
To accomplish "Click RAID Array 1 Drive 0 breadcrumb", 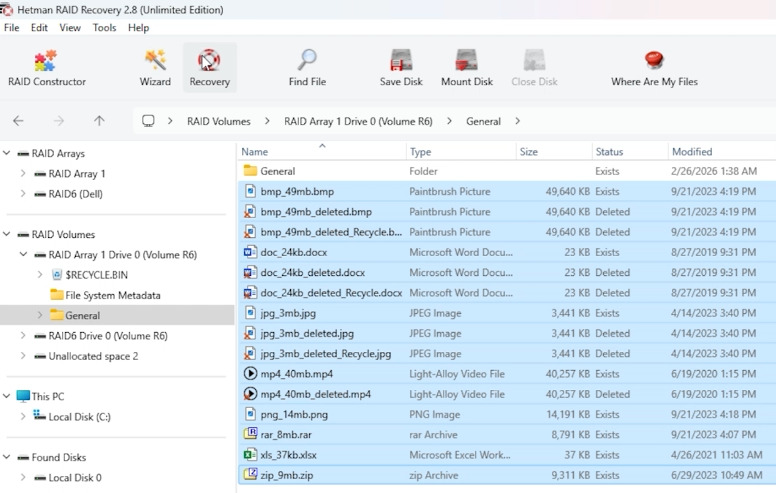I will (358, 121).
